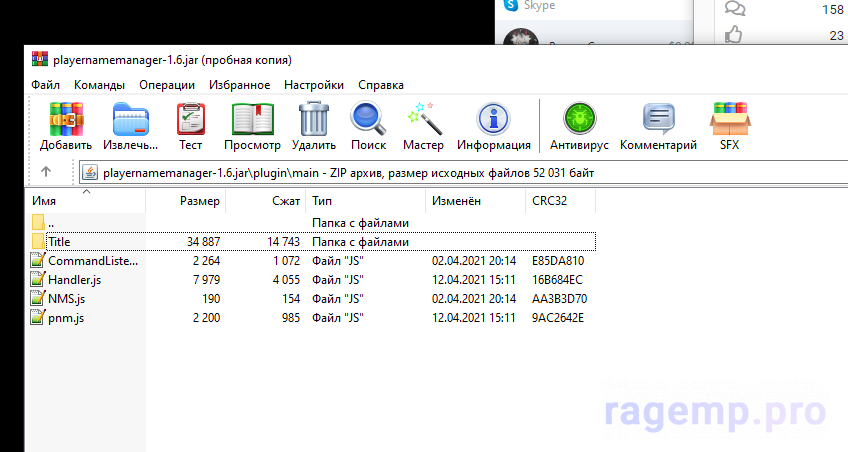
Task: Click the Handler.js file icon
Action: click(38, 279)
